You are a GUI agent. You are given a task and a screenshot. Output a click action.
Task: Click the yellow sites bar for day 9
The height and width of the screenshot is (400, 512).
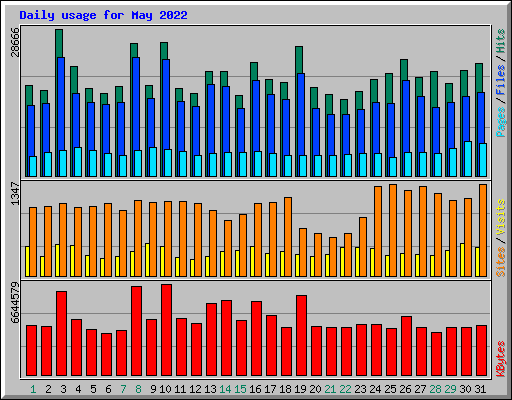click(x=147, y=260)
